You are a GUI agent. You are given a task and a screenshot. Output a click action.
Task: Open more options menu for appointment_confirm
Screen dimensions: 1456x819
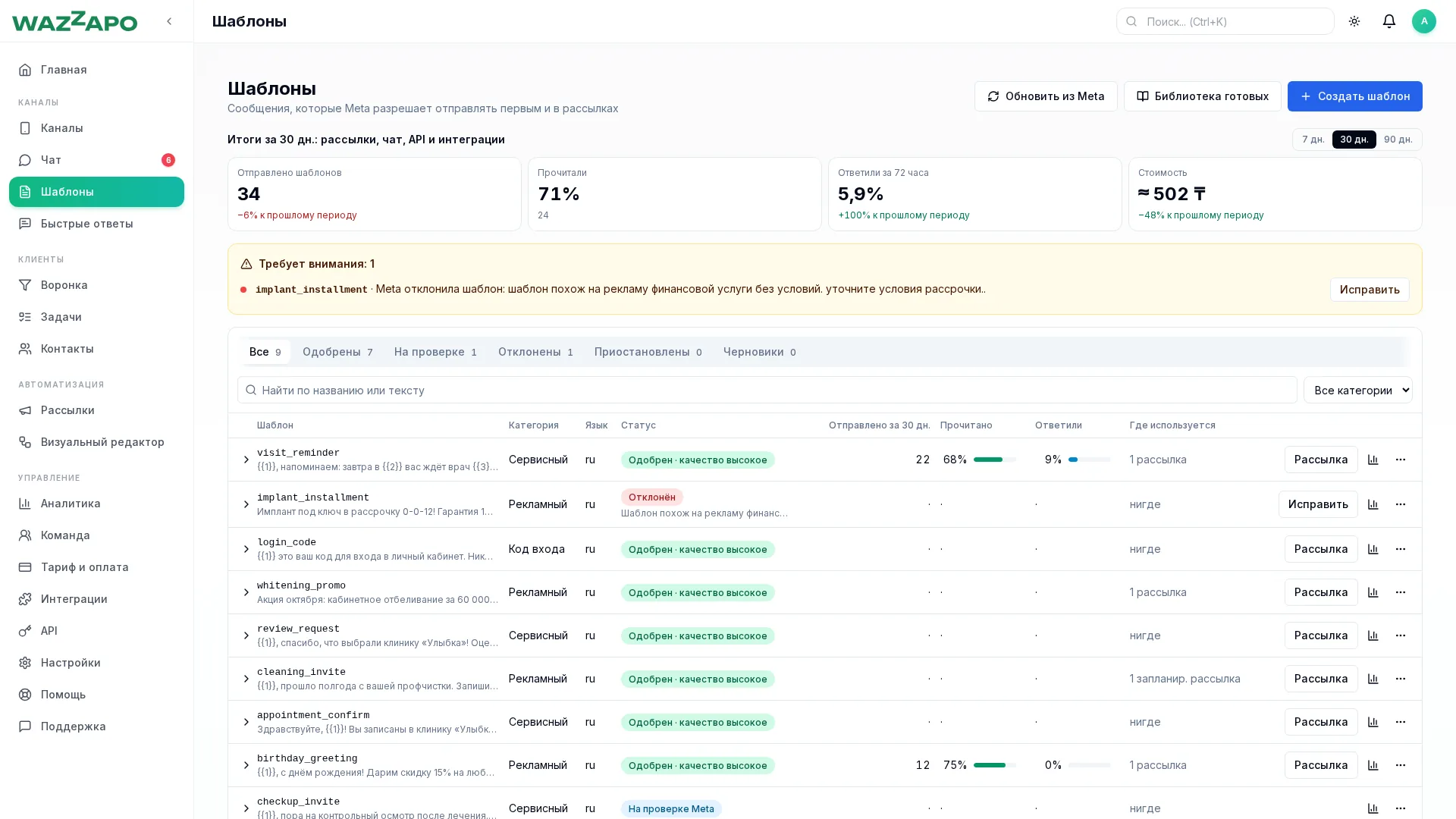click(x=1401, y=722)
